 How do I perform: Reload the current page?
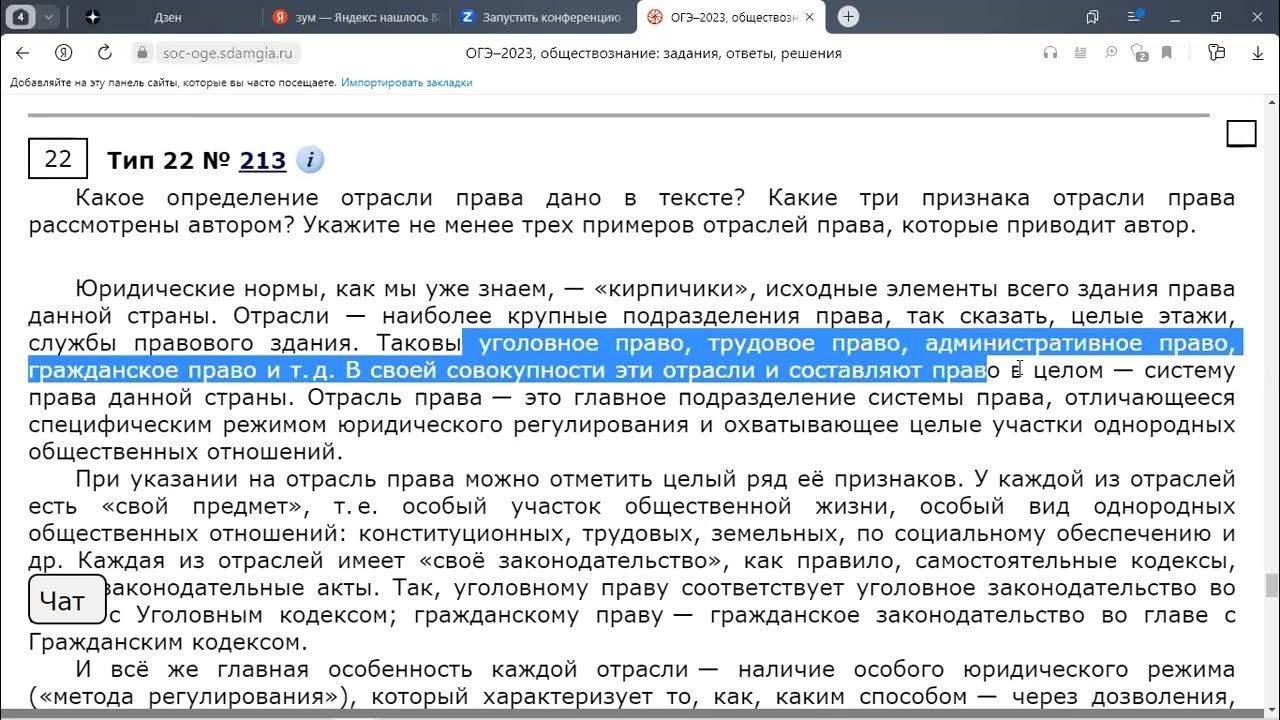coord(104,53)
